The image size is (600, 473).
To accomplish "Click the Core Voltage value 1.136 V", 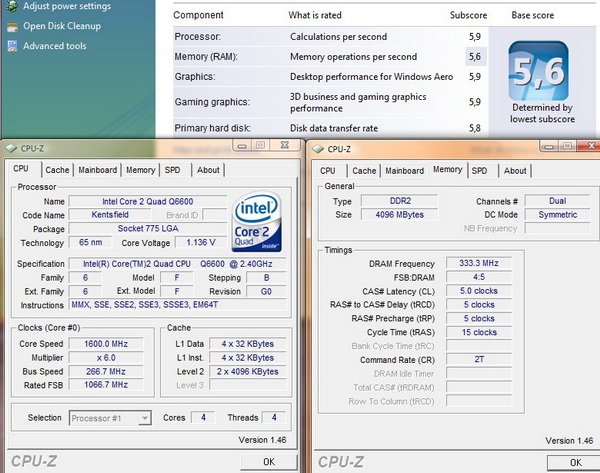I will point(201,242).
